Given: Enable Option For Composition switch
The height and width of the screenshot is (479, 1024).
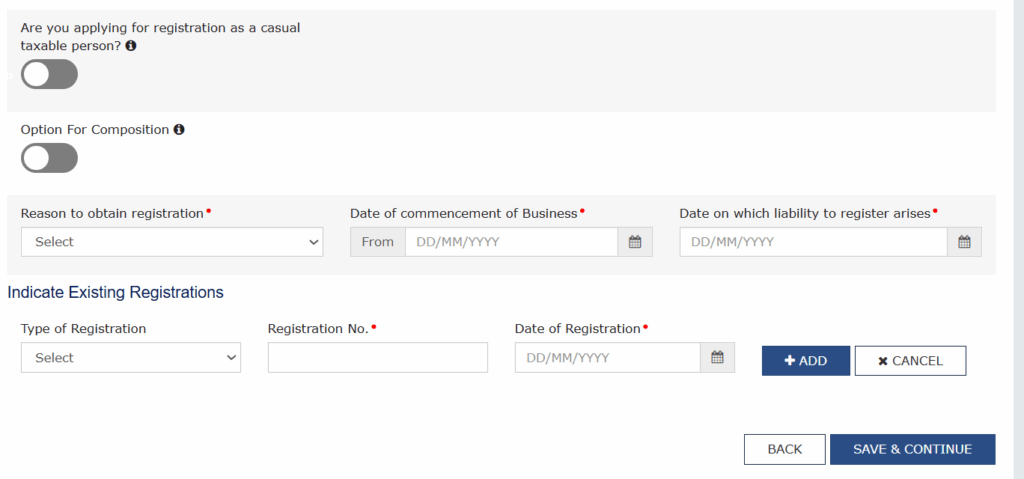Looking at the screenshot, I should coord(49,158).
